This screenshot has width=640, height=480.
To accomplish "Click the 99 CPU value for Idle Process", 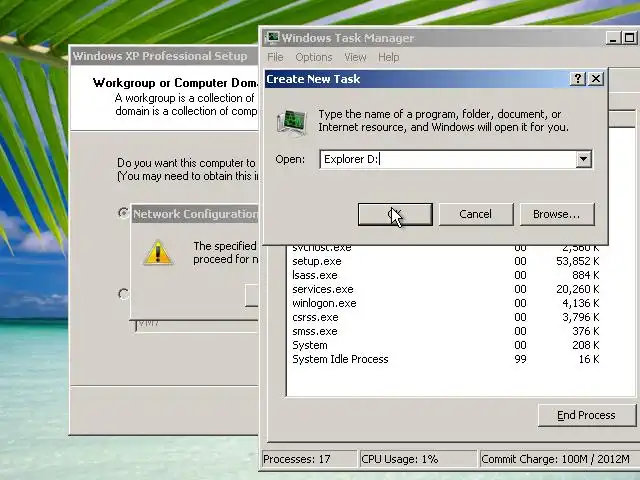I will click(x=520, y=359).
